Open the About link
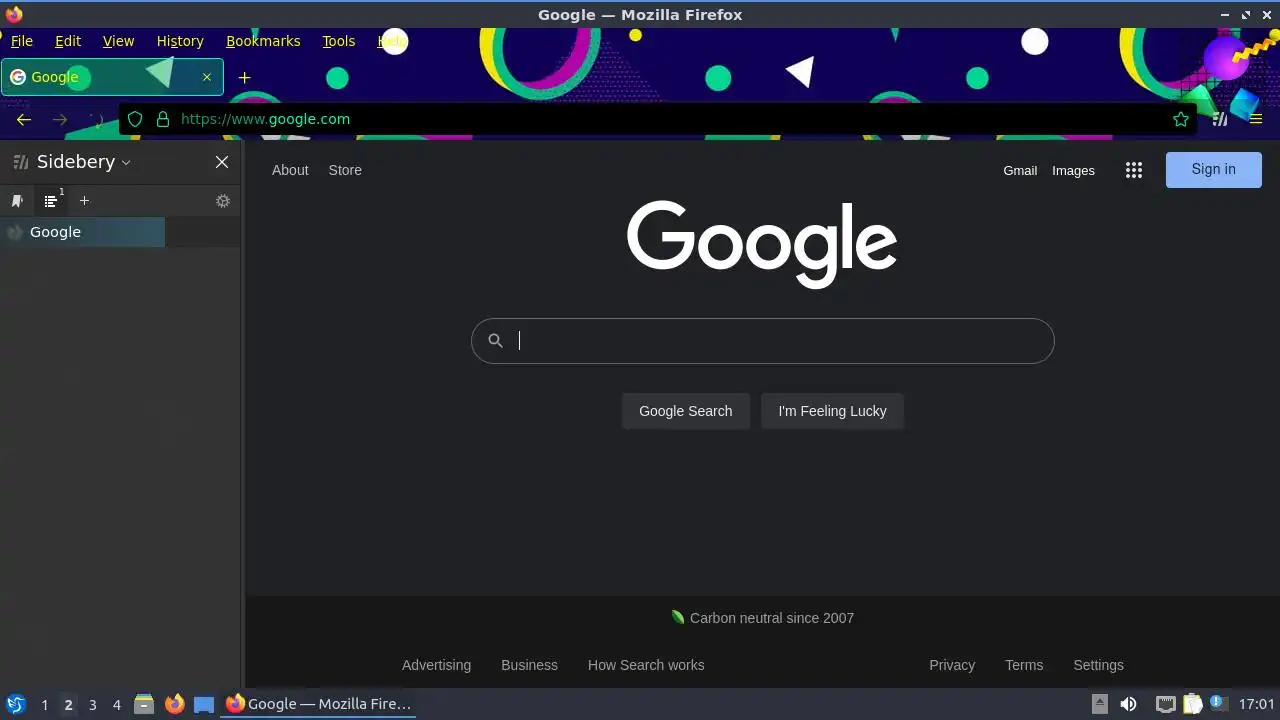The height and width of the screenshot is (720, 1280). (x=290, y=170)
